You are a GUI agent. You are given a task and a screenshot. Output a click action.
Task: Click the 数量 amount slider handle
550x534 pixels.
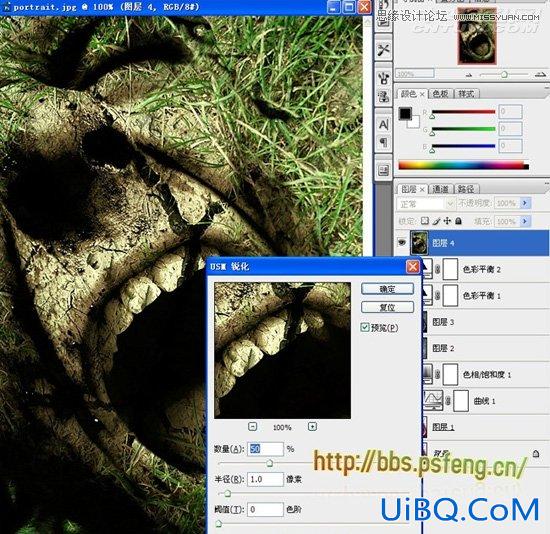tap(269, 463)
